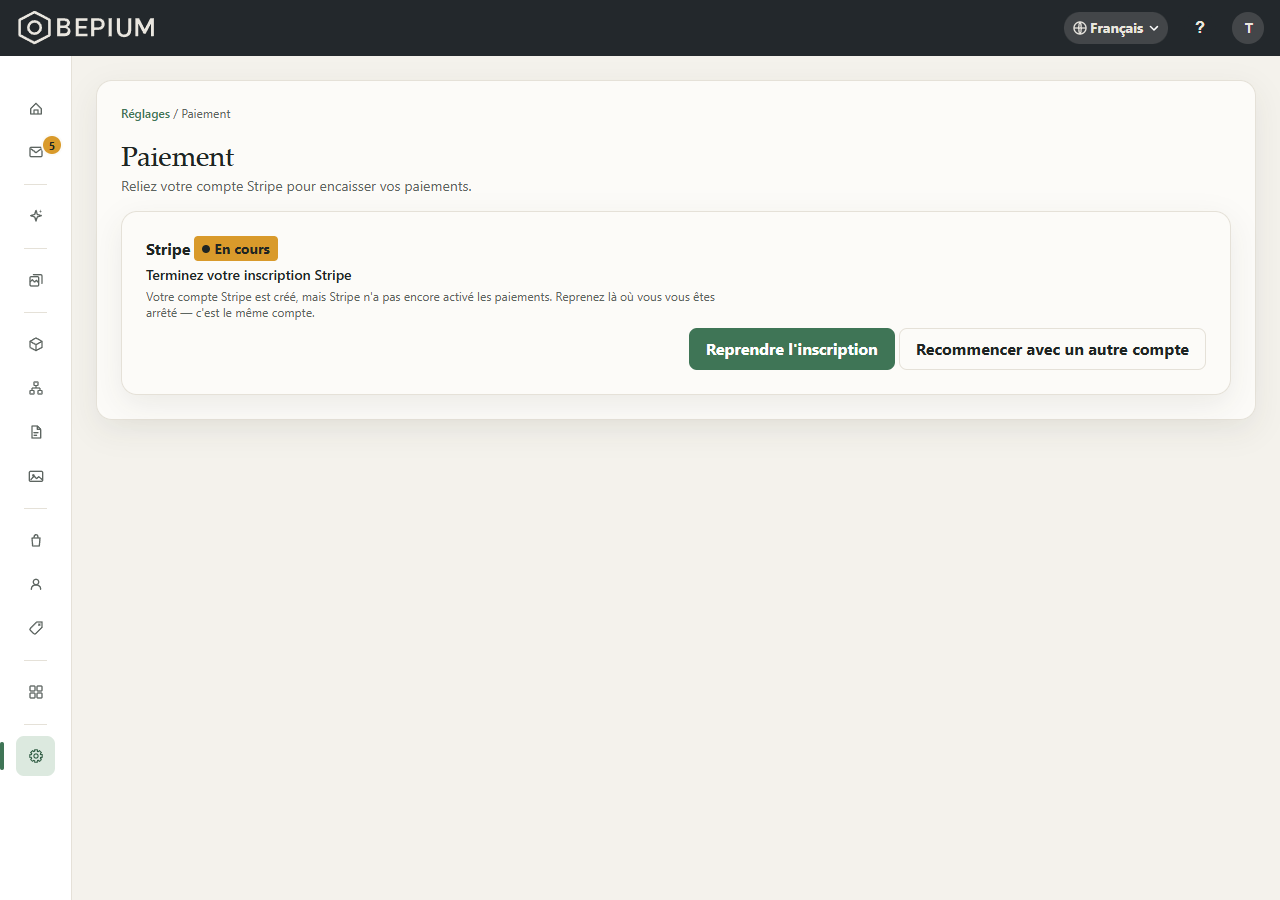This screenshot has height=900, width=1280.
Task: Click the question mark help icon
Action: click(1200, 28)
